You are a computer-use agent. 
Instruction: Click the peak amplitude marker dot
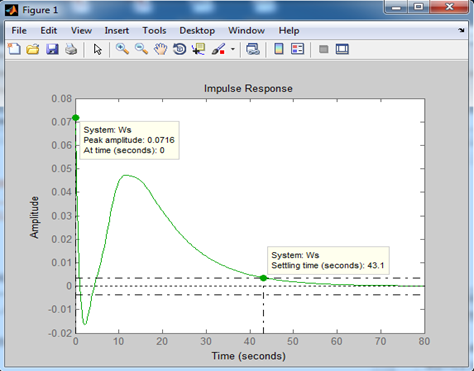76,118
